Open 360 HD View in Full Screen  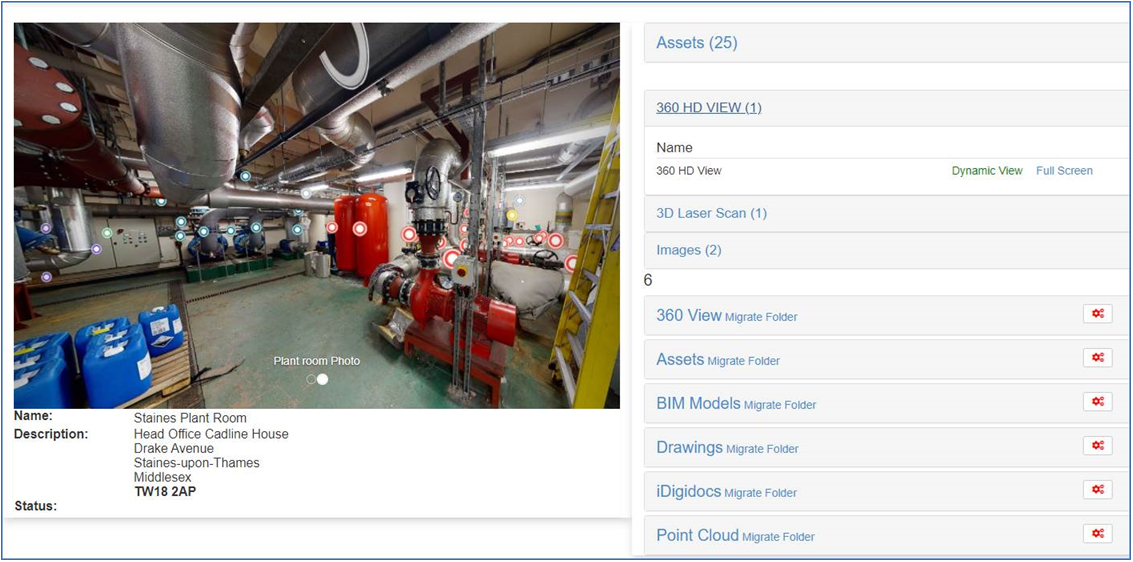(1064, 171)
